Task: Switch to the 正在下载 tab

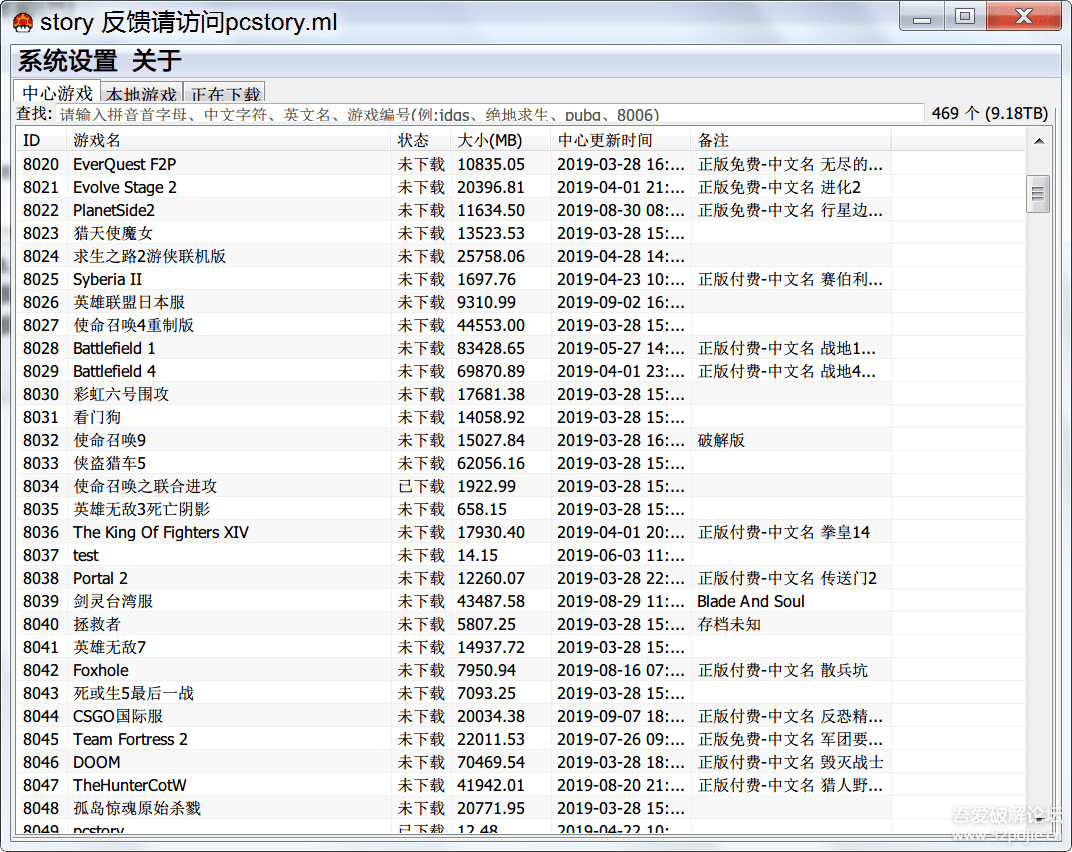Action: pos(225,95)
